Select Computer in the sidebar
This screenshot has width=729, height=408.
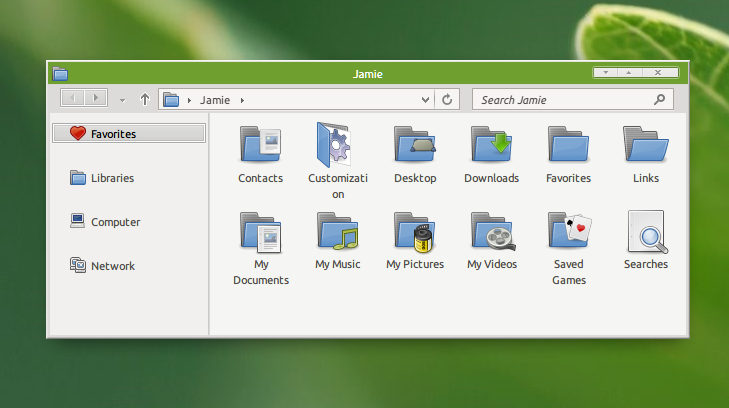pos(115,222)
